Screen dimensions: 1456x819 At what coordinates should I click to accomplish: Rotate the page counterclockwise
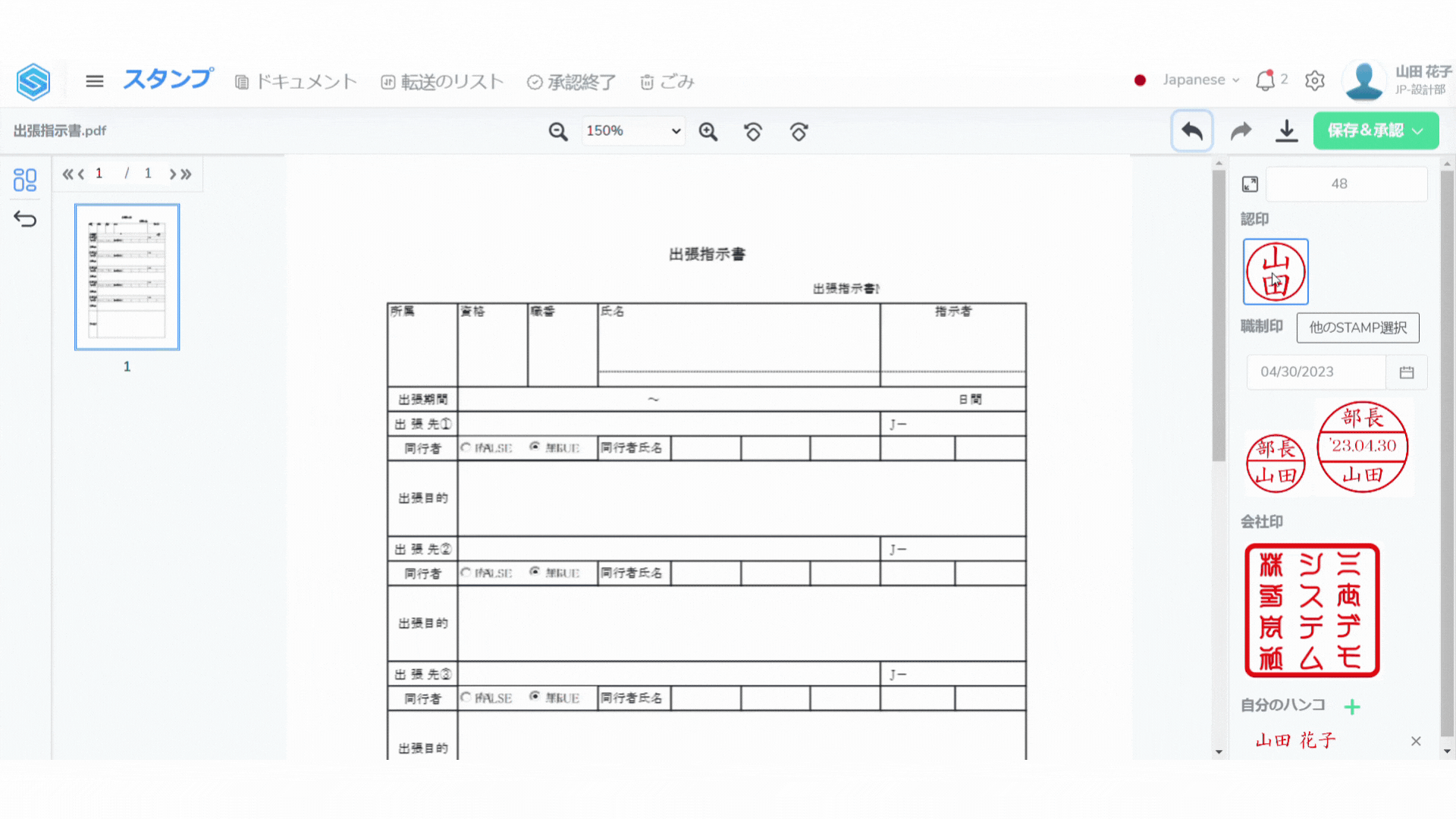(753, 131)
